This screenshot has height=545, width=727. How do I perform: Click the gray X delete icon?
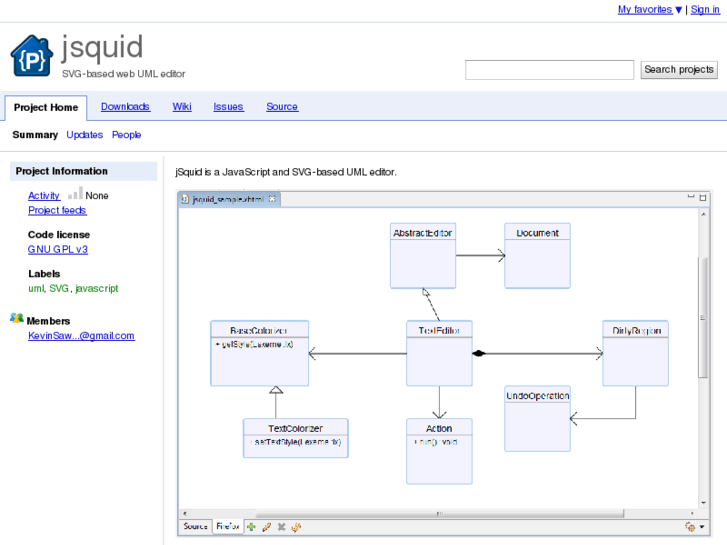(x=281, y=527)
